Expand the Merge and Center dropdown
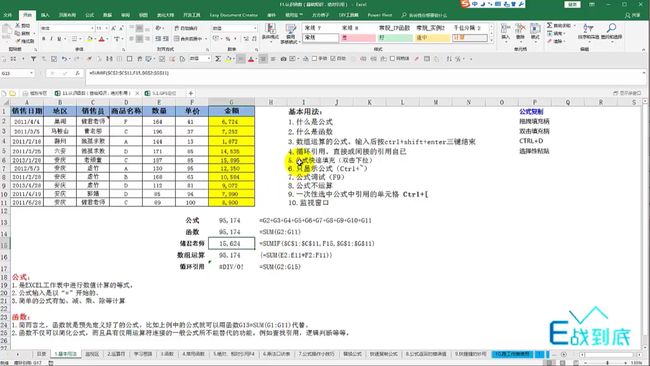650x366 pixels. coord(206,39)
